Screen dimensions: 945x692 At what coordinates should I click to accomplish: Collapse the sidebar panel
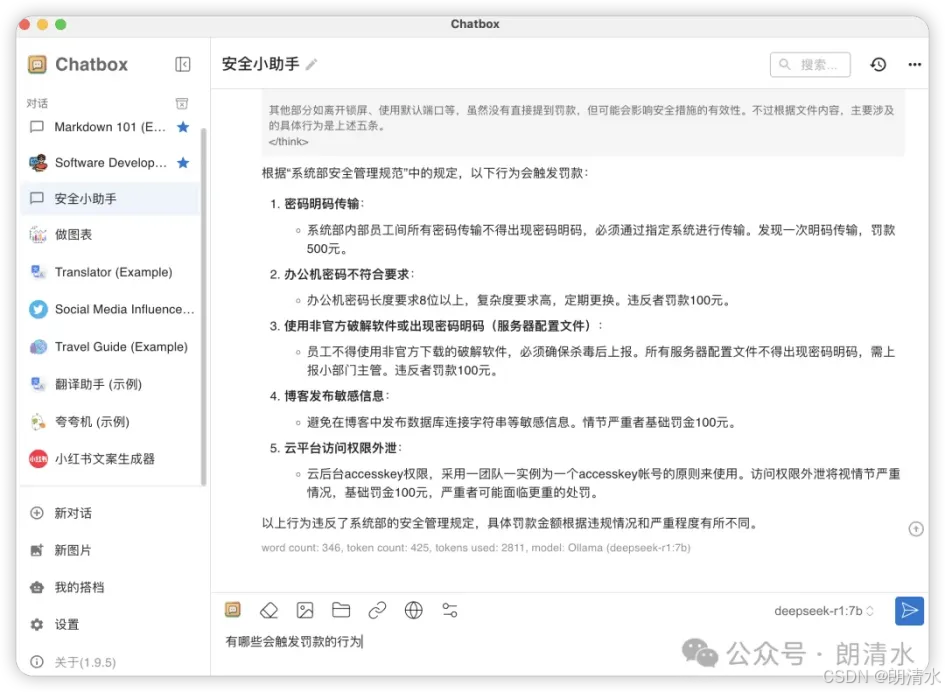[183, 64]
